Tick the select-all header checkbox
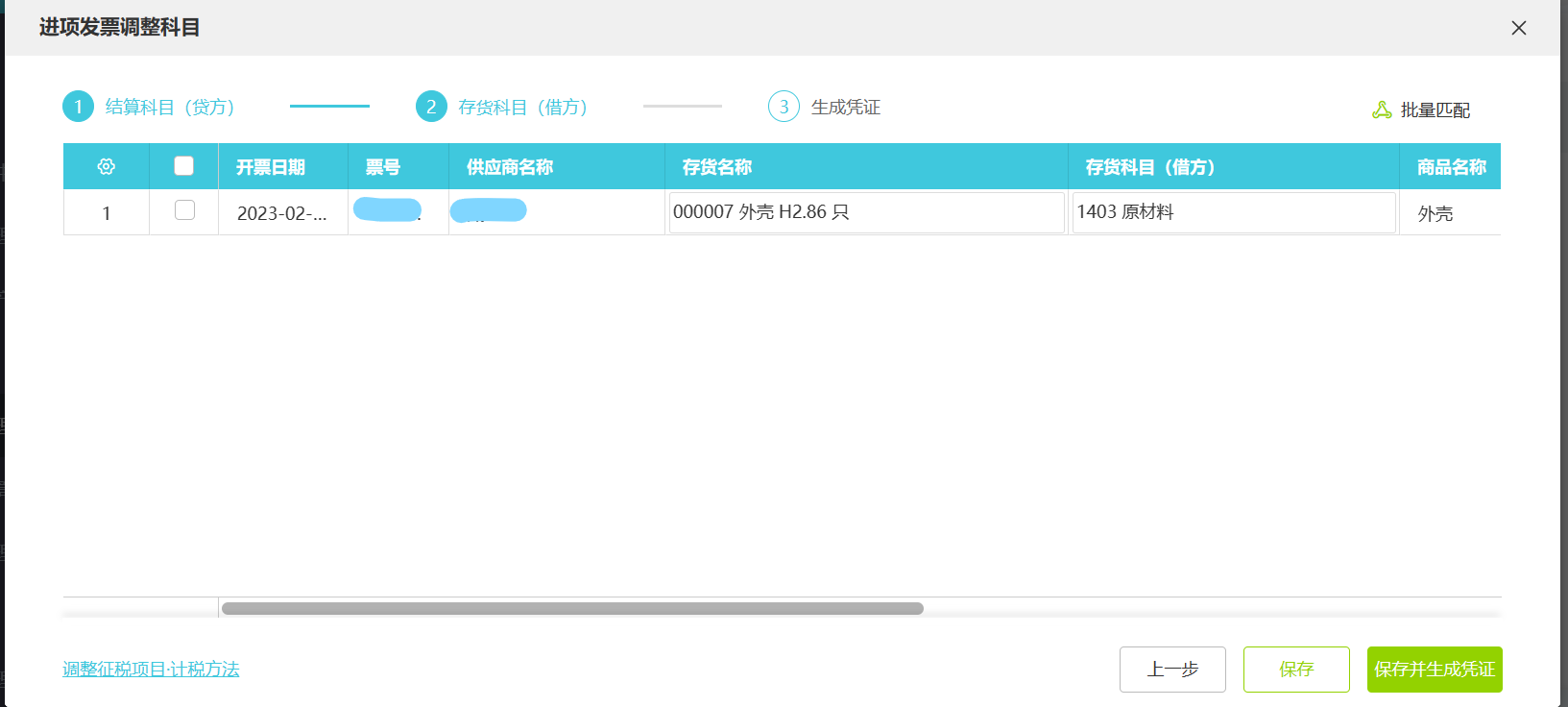 (183, 165)
